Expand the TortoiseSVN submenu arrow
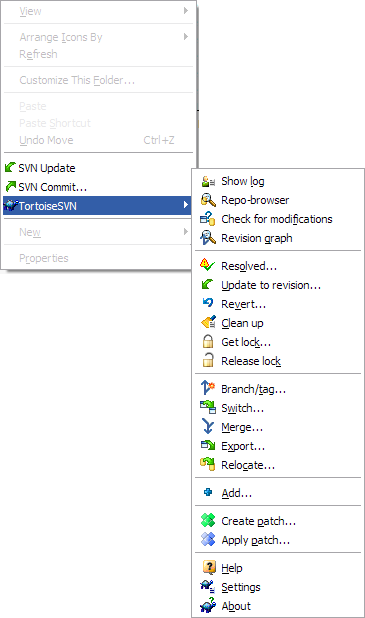 (185, 205)
